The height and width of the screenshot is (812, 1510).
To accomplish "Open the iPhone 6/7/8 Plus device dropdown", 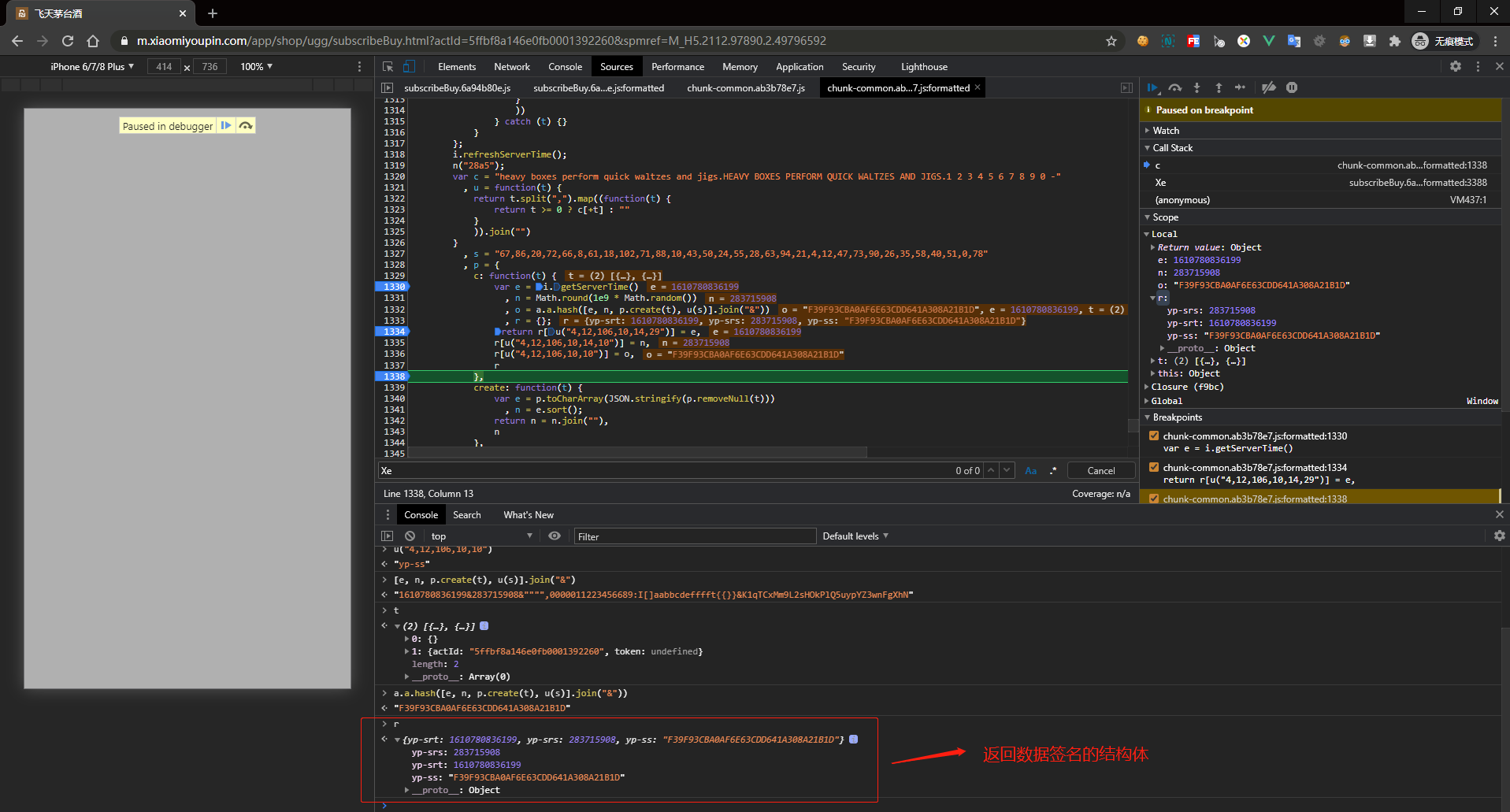I will [92, 67].
